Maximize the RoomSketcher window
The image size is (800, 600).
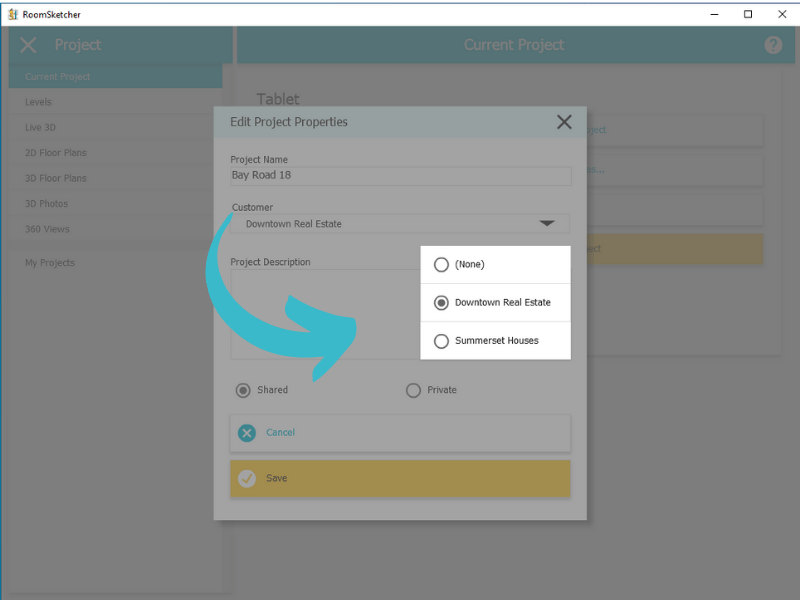click(747, 14)
